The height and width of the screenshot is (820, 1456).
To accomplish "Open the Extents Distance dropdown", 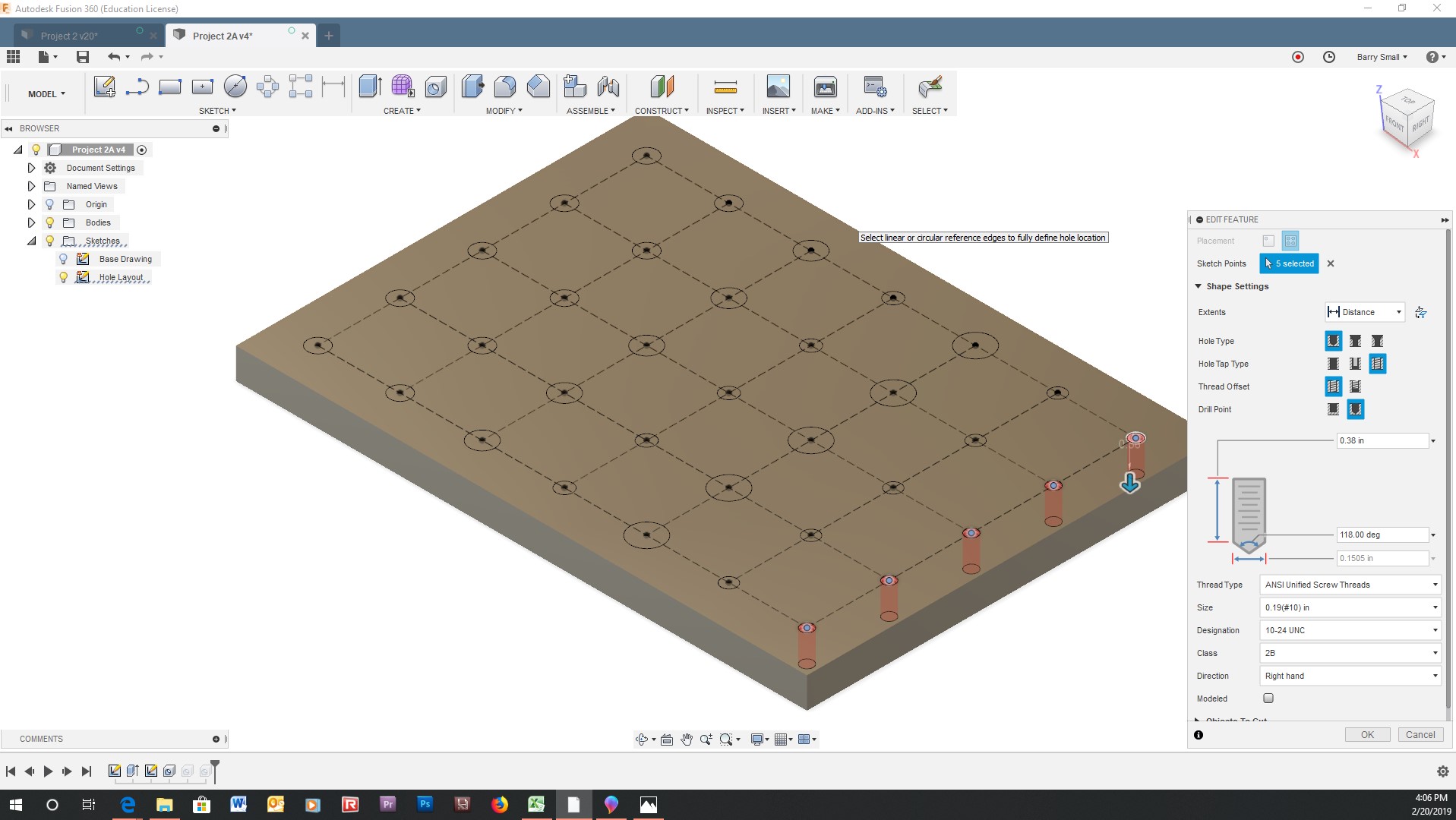I will tap(1364, 312).
